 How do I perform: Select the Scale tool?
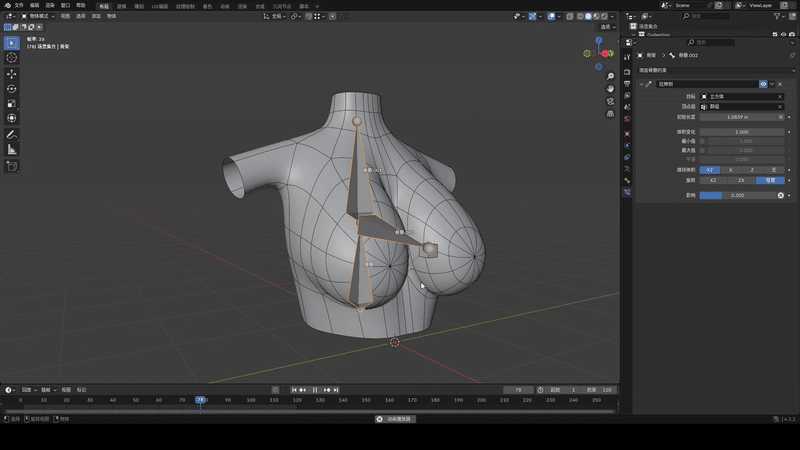pos(12,103)
